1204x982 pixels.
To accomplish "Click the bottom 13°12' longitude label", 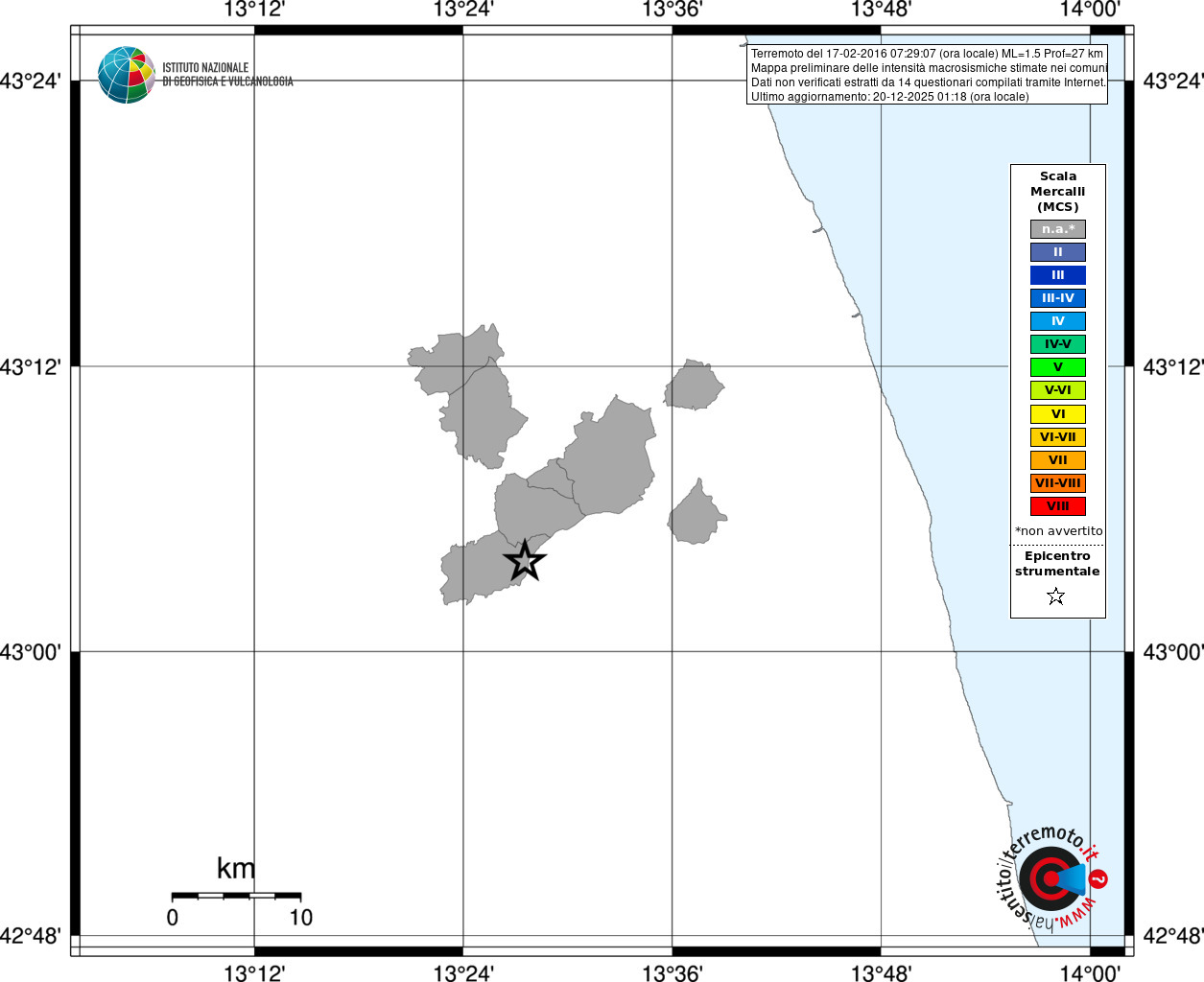I will pyautogui.click(x=254, y=973).
